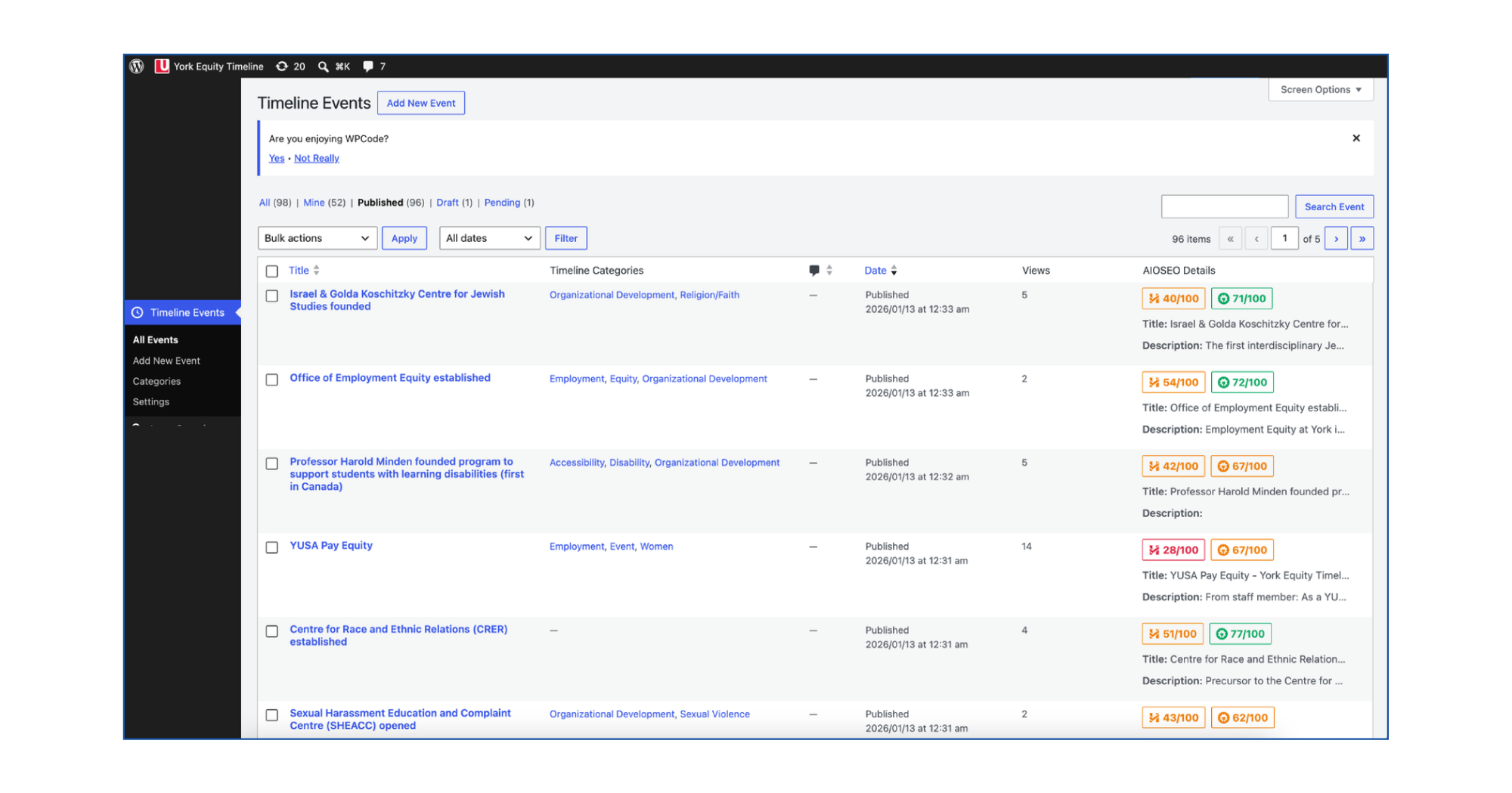
Task: Click the WordPress logo icon
Action: point(137,67)
